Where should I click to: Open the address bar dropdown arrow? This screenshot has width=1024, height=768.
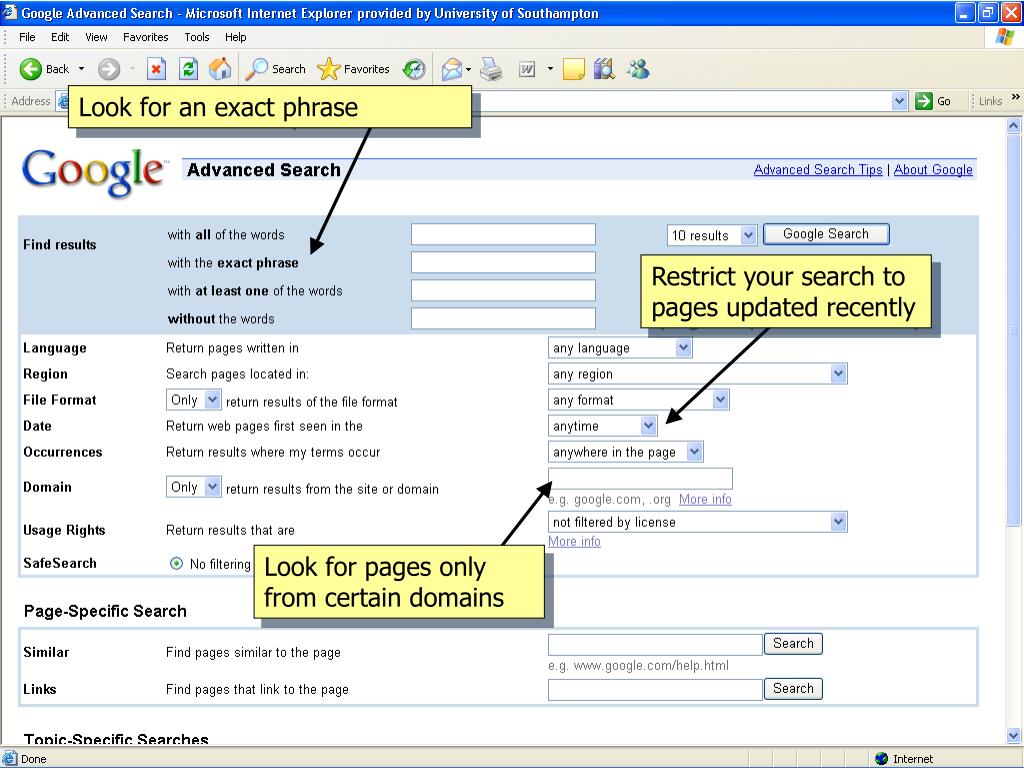tap(899, 101)
